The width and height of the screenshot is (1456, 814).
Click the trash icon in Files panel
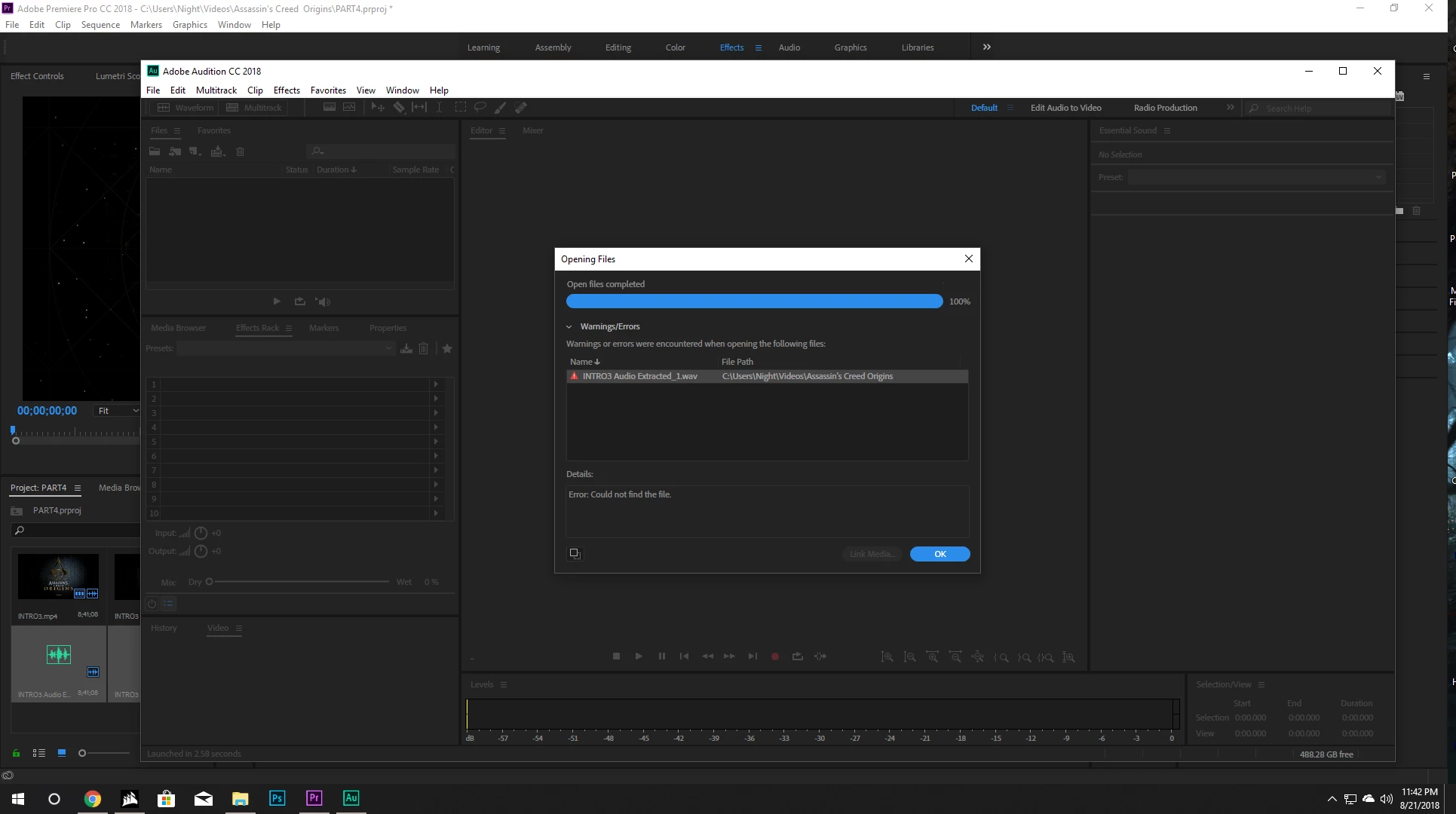(240, 151)
